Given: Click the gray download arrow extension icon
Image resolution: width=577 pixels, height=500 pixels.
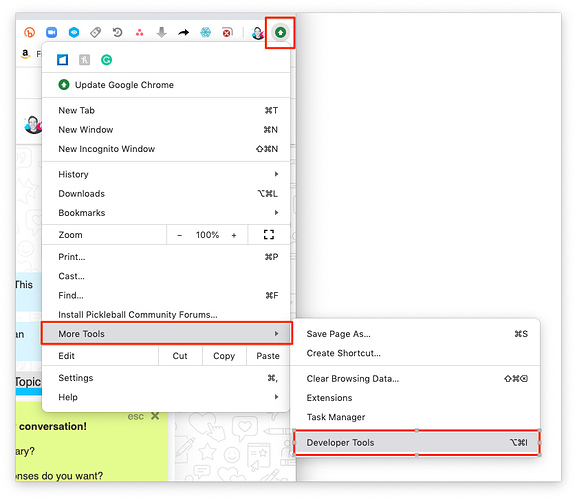Looking at the screenshot, I should [162, 32].
